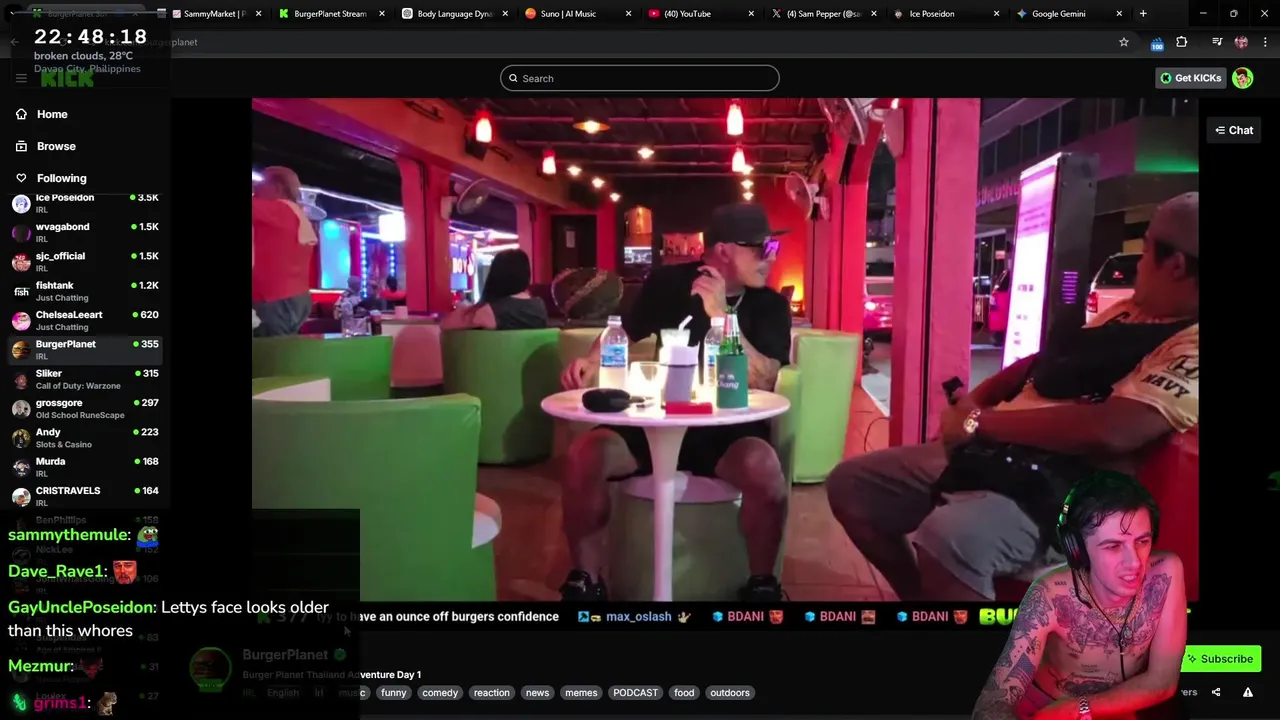Expand the Chat panel
Image resolution: width=1280 pixels, height=720 pixels.
pos(1234,130)
